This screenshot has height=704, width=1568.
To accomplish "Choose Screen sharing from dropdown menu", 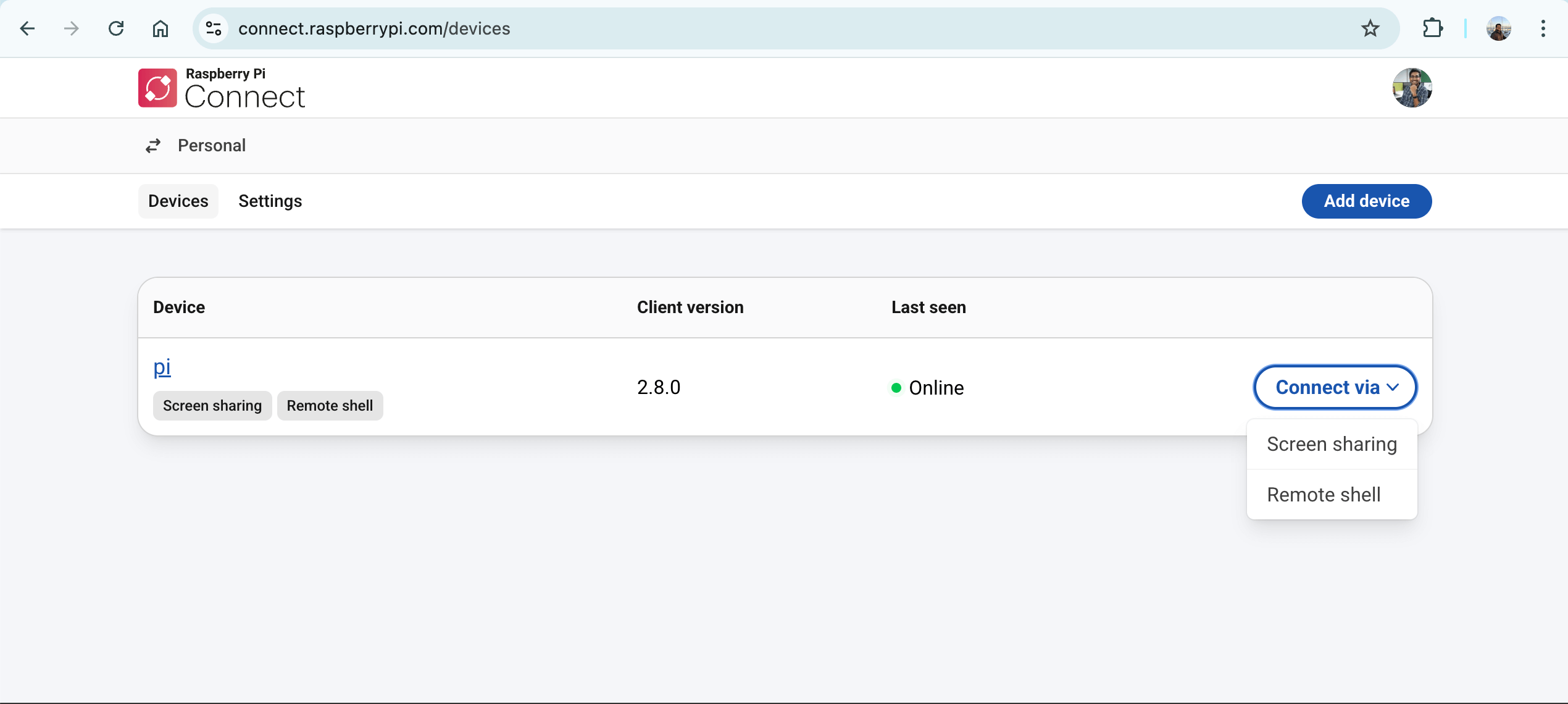I will 1332,445.
